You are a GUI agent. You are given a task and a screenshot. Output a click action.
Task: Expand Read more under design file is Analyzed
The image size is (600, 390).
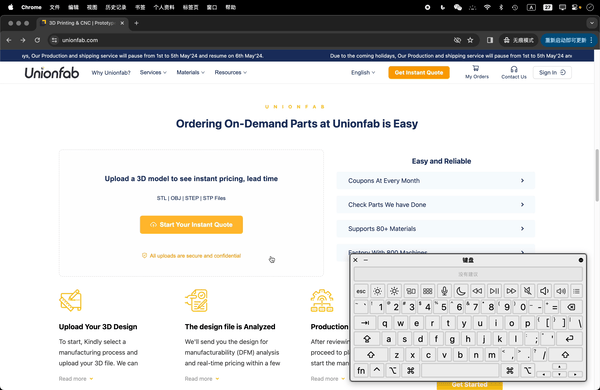(202, 379)
